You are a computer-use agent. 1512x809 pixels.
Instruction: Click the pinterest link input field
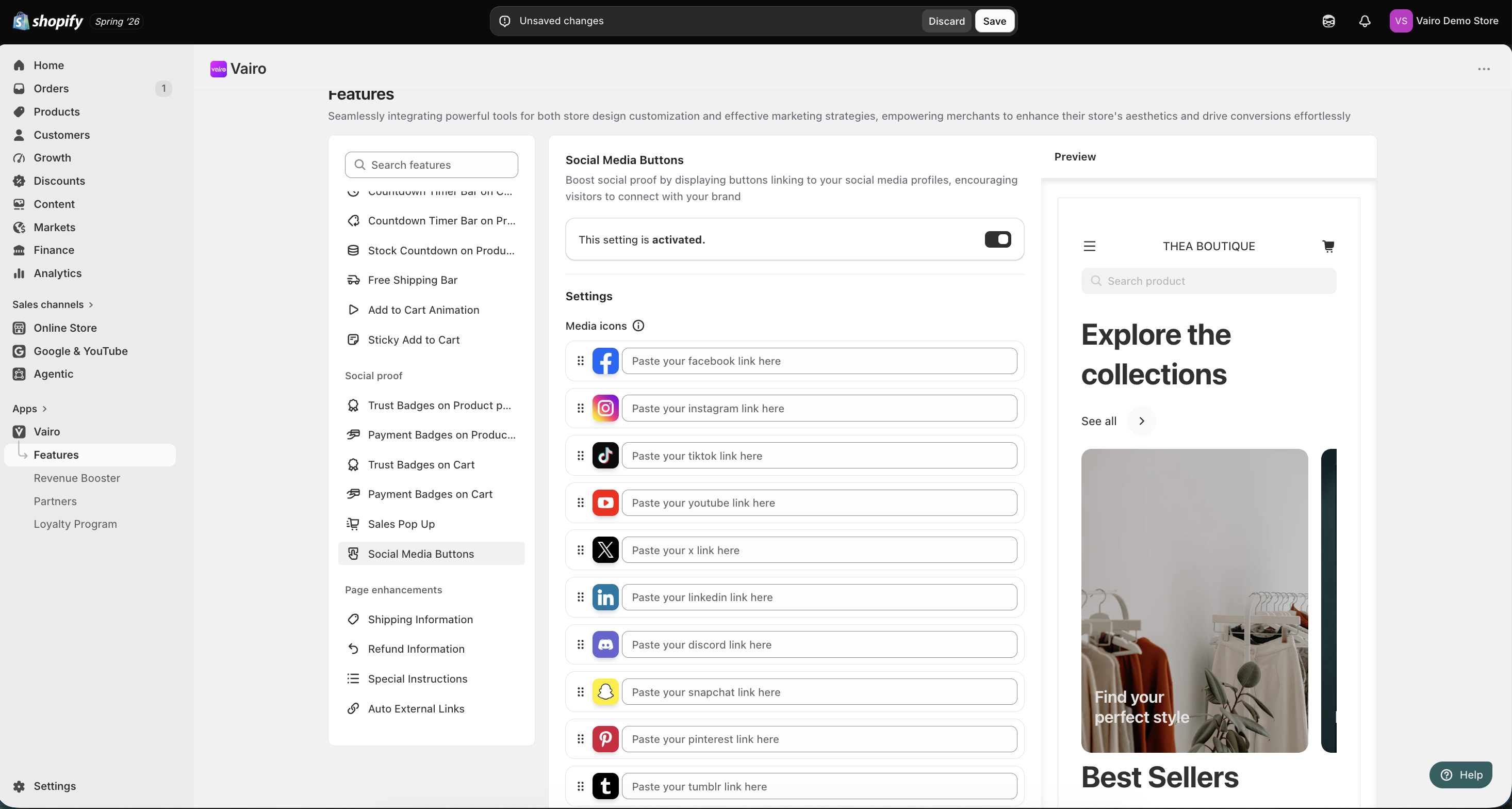819,739
